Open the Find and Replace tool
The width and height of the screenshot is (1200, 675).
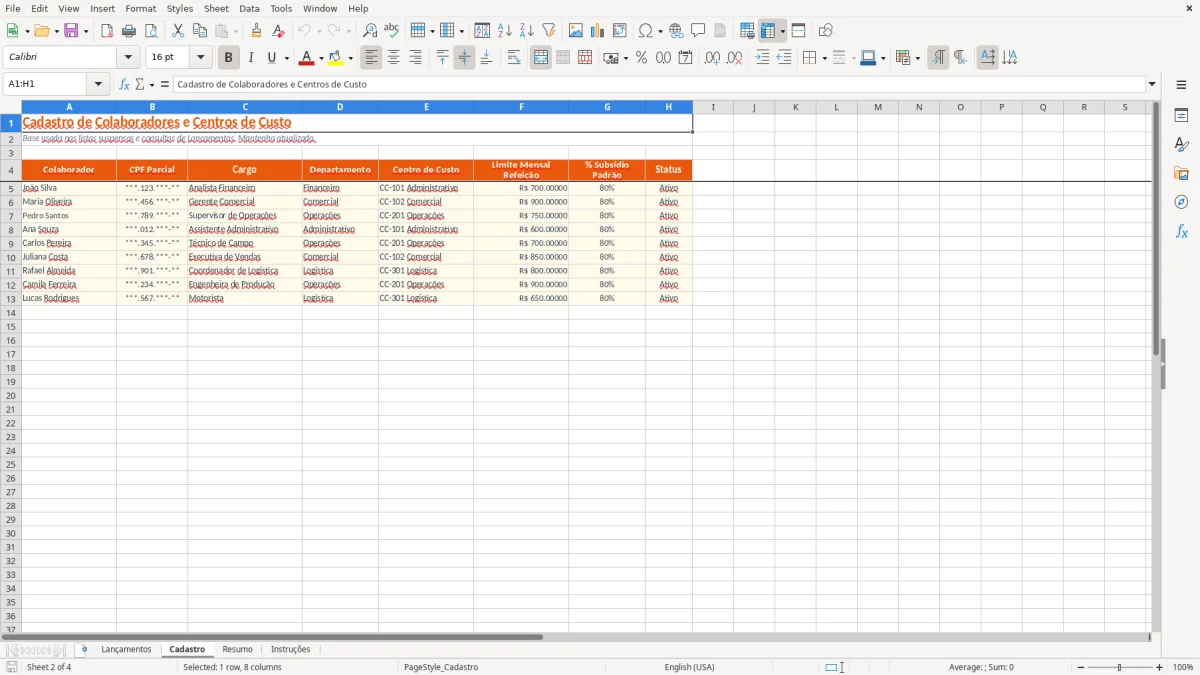coord(370,31)
